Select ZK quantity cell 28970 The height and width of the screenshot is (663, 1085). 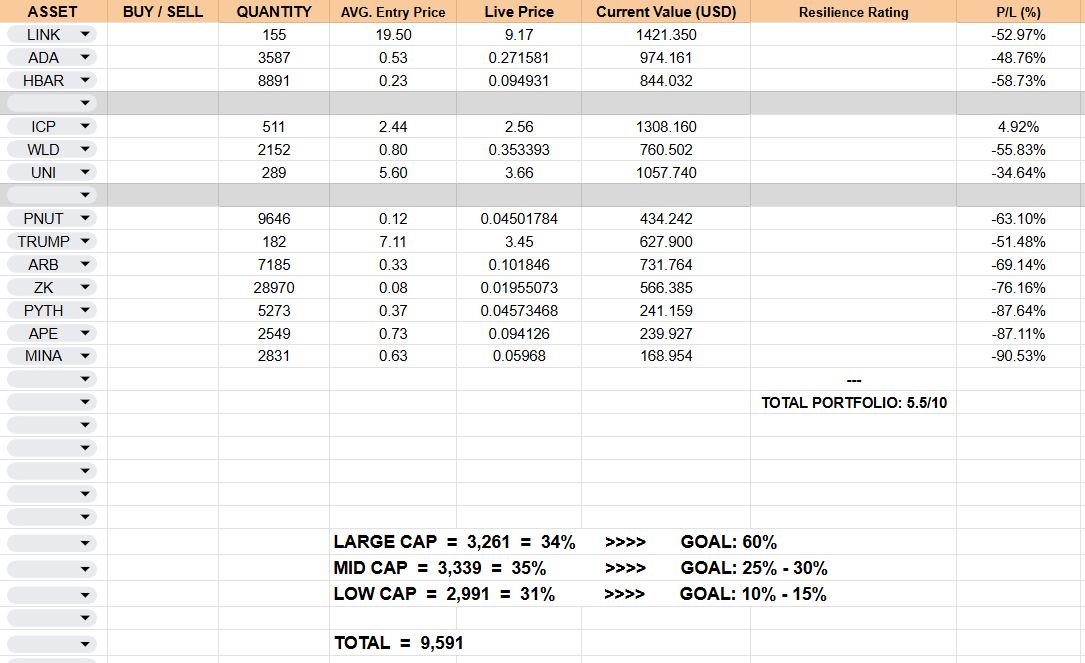click(x=274, y=287)
